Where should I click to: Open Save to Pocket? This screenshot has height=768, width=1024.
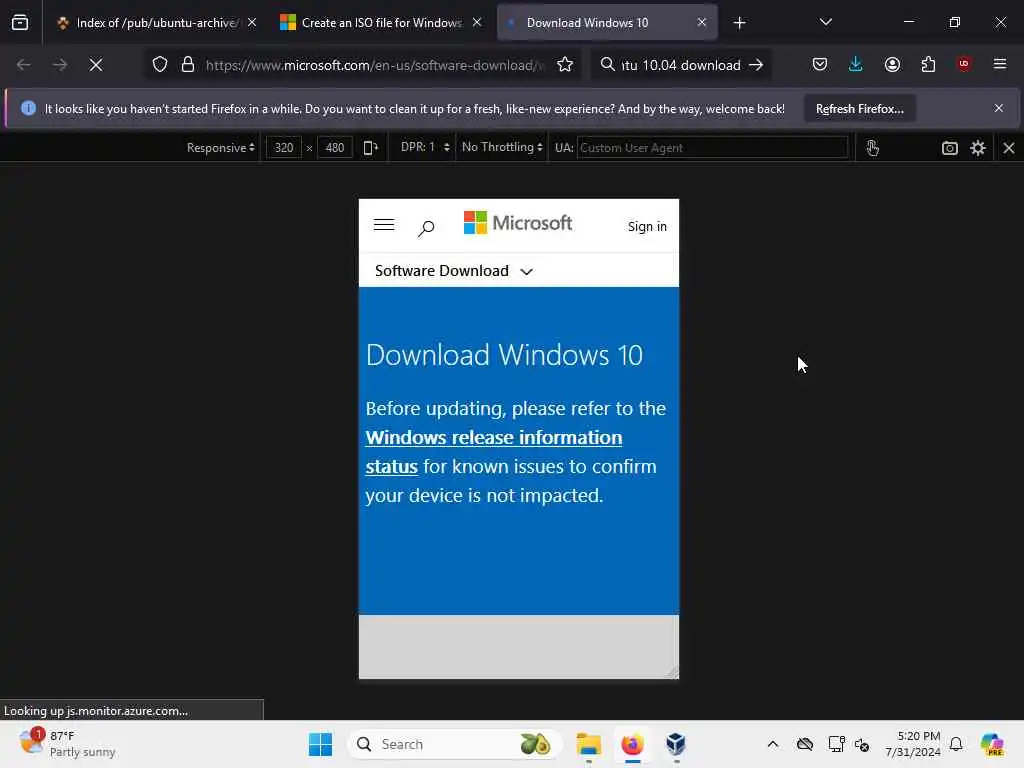(820, 64)
